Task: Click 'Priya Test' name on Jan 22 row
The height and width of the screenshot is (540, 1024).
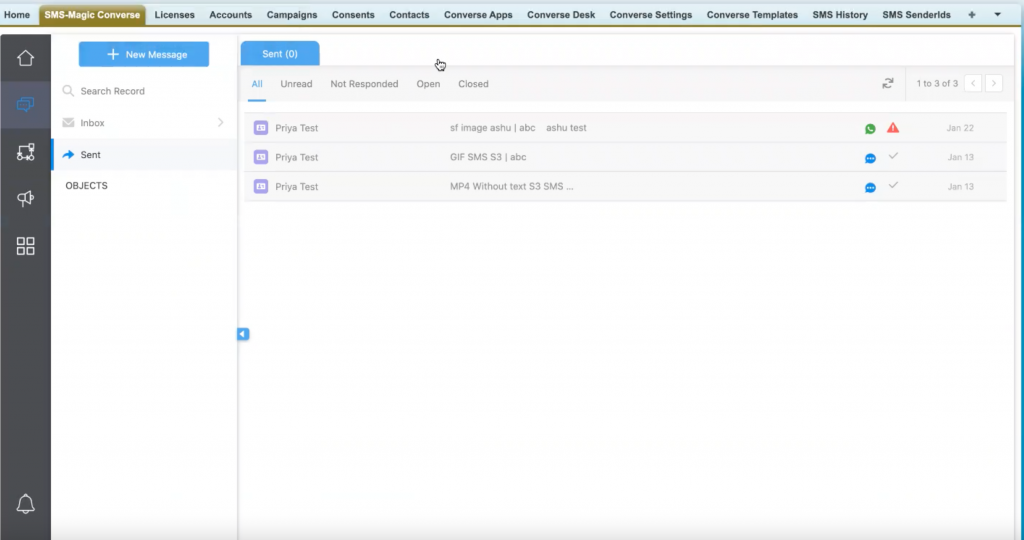Action: (296, 128)
